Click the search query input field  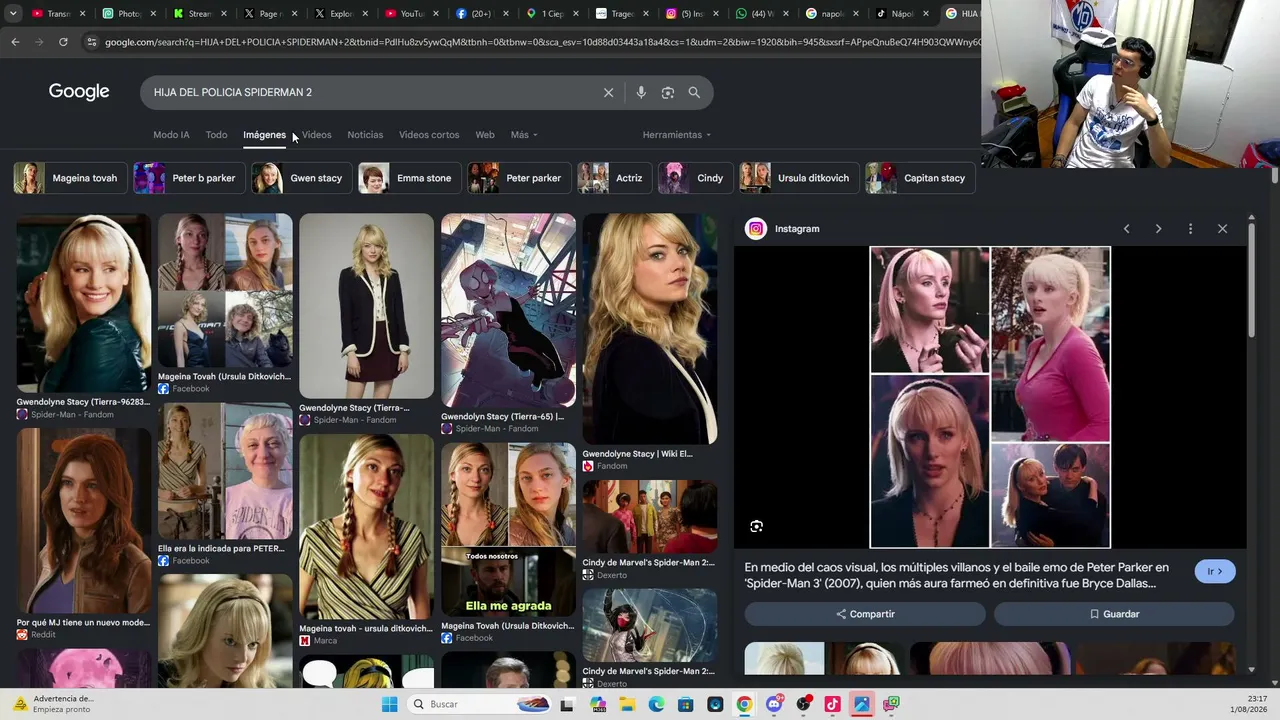pyautogui.click(x=370, y=92)
